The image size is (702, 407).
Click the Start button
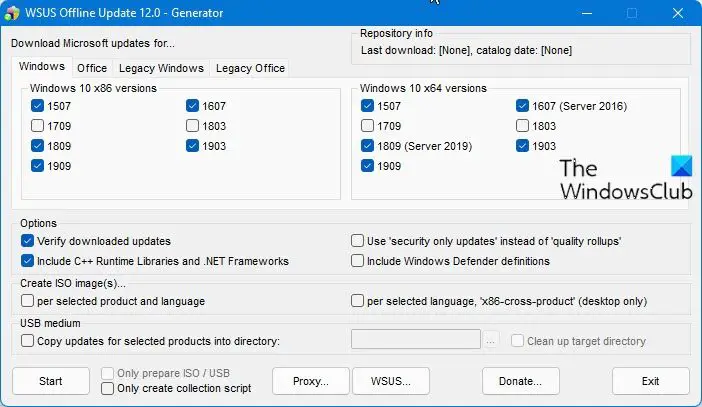point(51,381)
